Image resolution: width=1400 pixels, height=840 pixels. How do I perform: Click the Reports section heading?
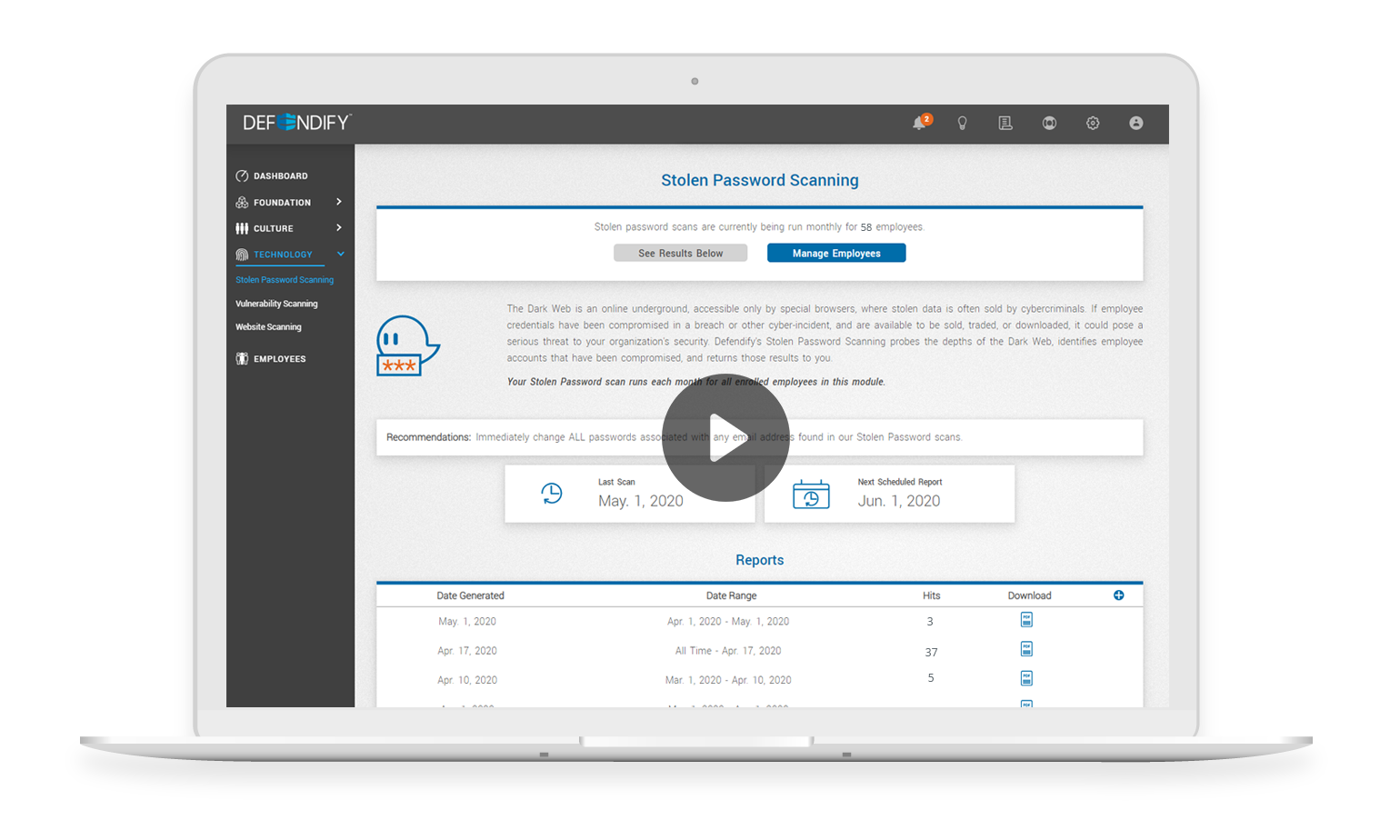pyautogui.click(x=760, y=560)
